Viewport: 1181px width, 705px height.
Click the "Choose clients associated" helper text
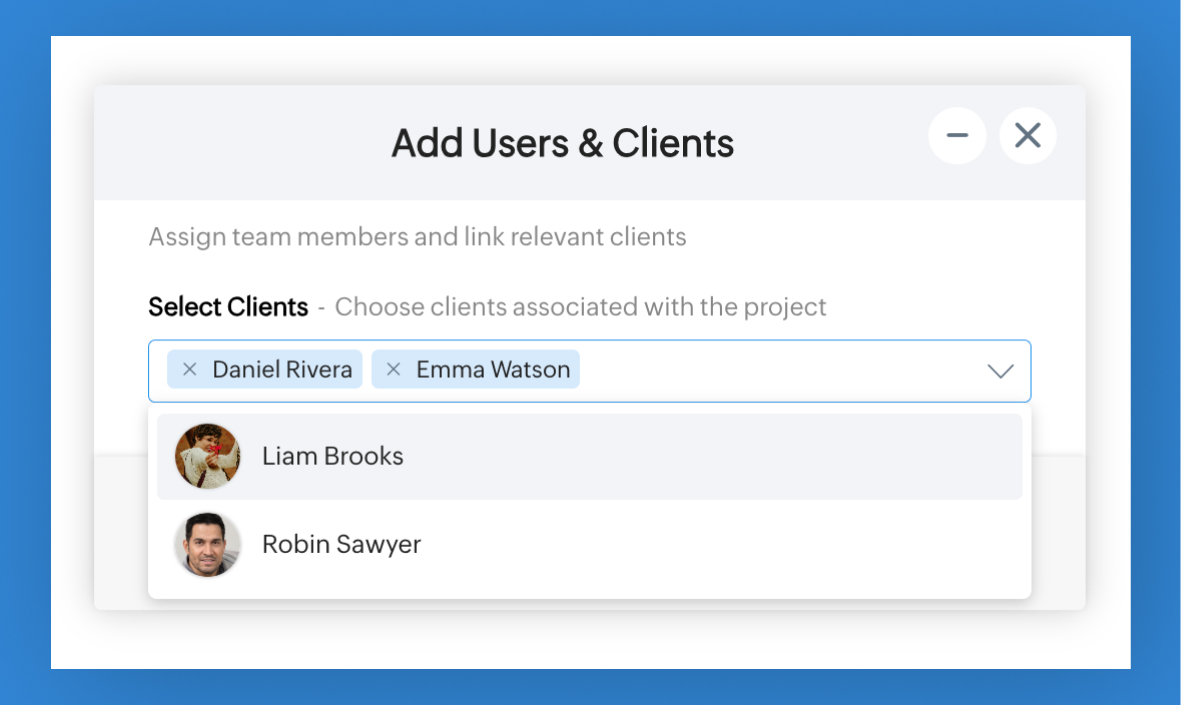coord(580,307)
